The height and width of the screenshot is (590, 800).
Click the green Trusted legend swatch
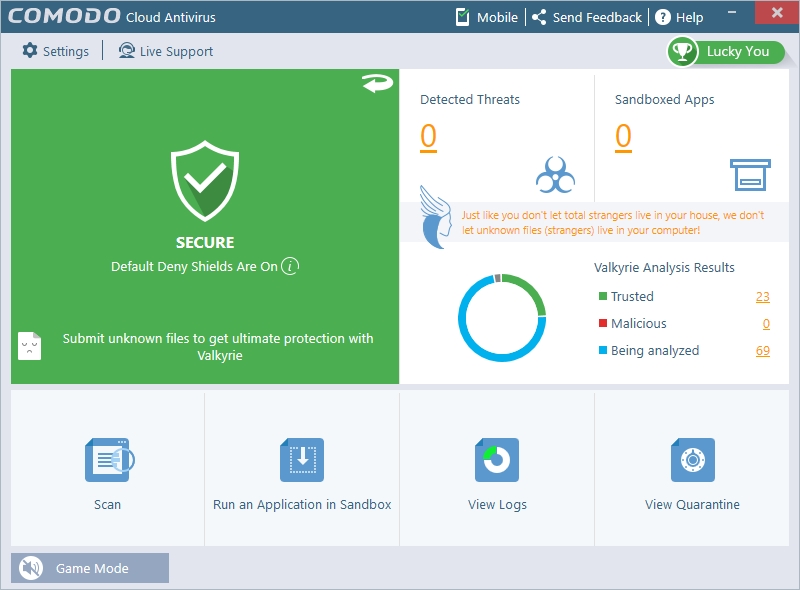click(603, 296)
